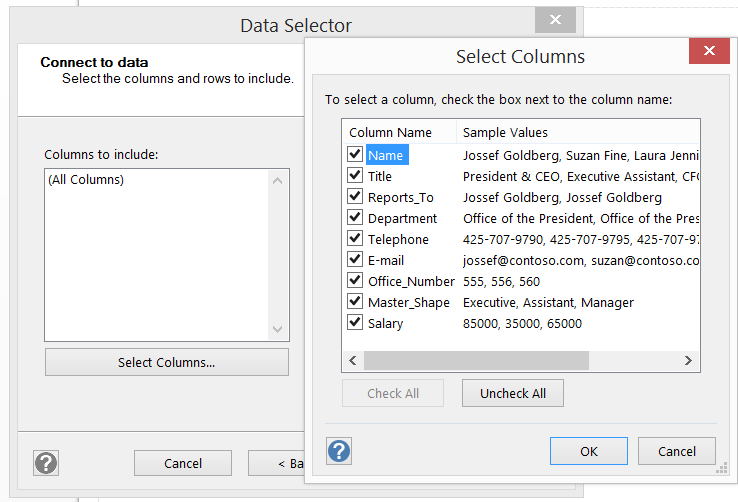This screenshot has height=502, width=738.
Task: Cancel the Select Columns dialog
Action: pyautogui.click(x=676, y=451)
